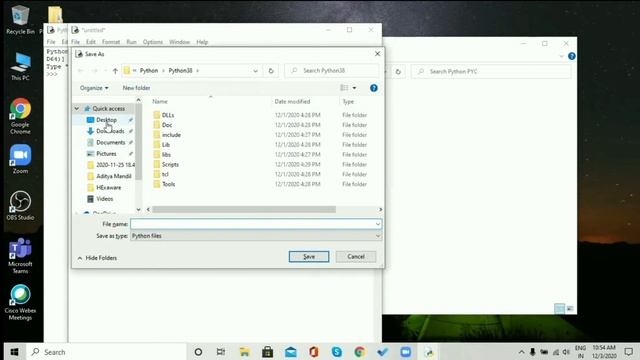Click the Save button

point(309,256)
